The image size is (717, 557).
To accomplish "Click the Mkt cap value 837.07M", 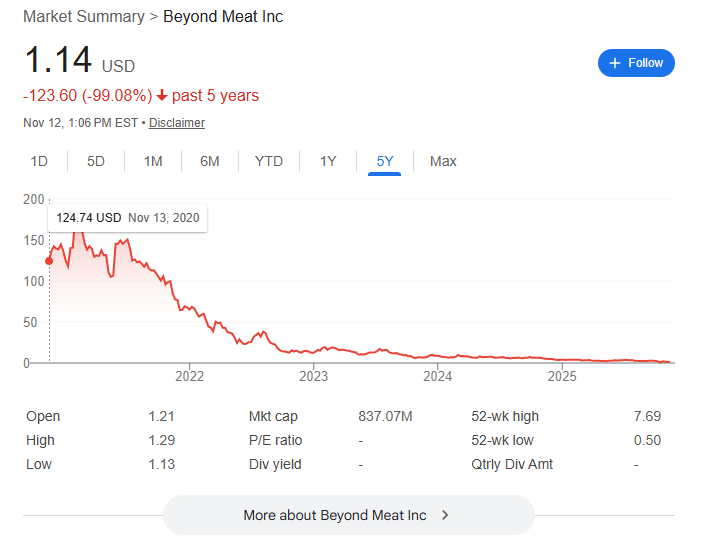I will pos(384,416).
